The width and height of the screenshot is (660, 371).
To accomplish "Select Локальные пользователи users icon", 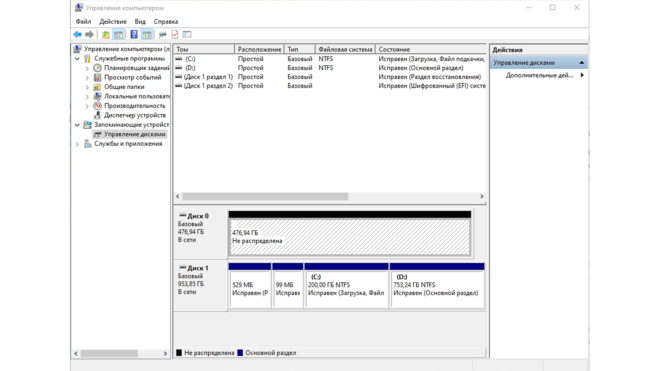I will (97, 96).
